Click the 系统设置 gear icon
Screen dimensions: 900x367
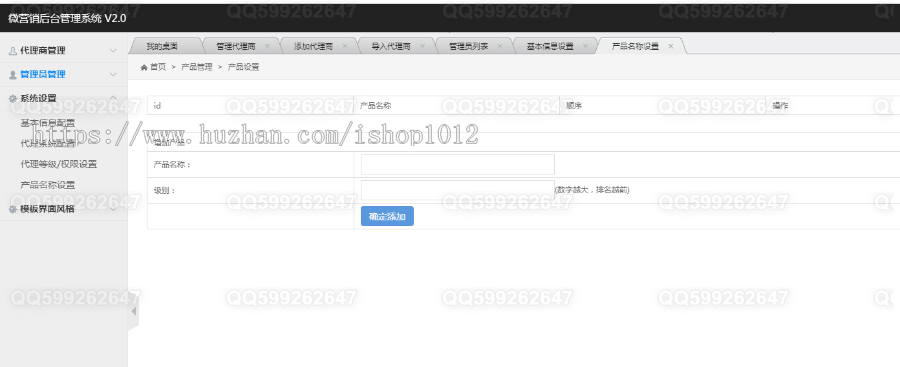point(13,99)
